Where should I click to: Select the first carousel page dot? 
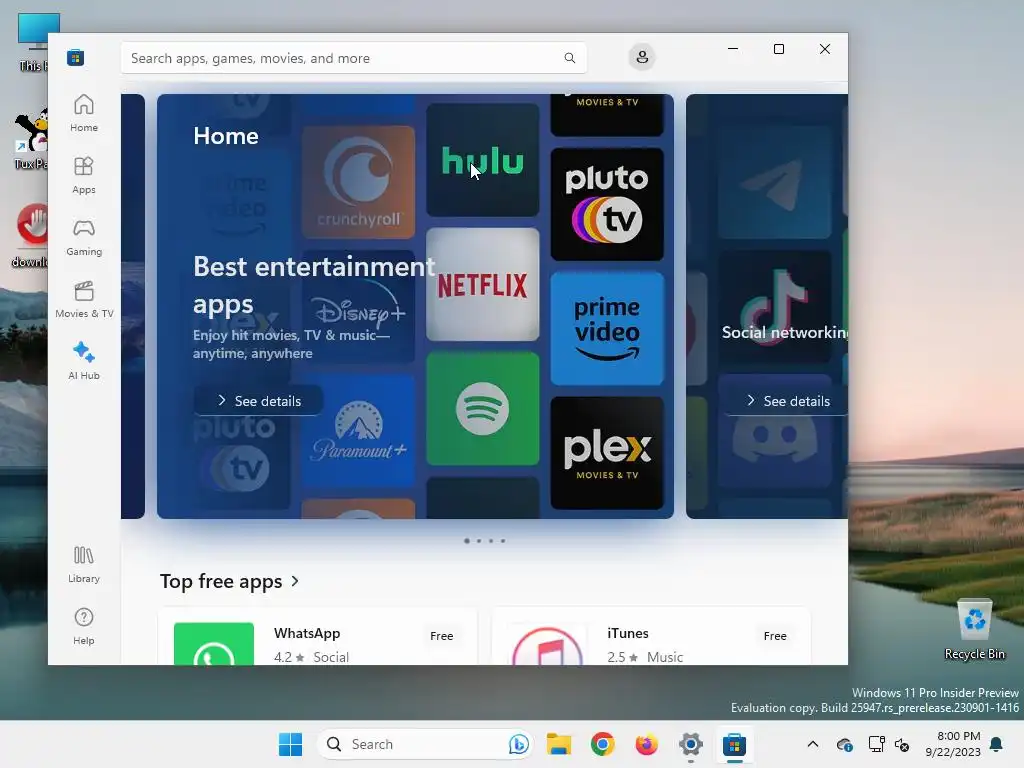click(x=466, y=541)
